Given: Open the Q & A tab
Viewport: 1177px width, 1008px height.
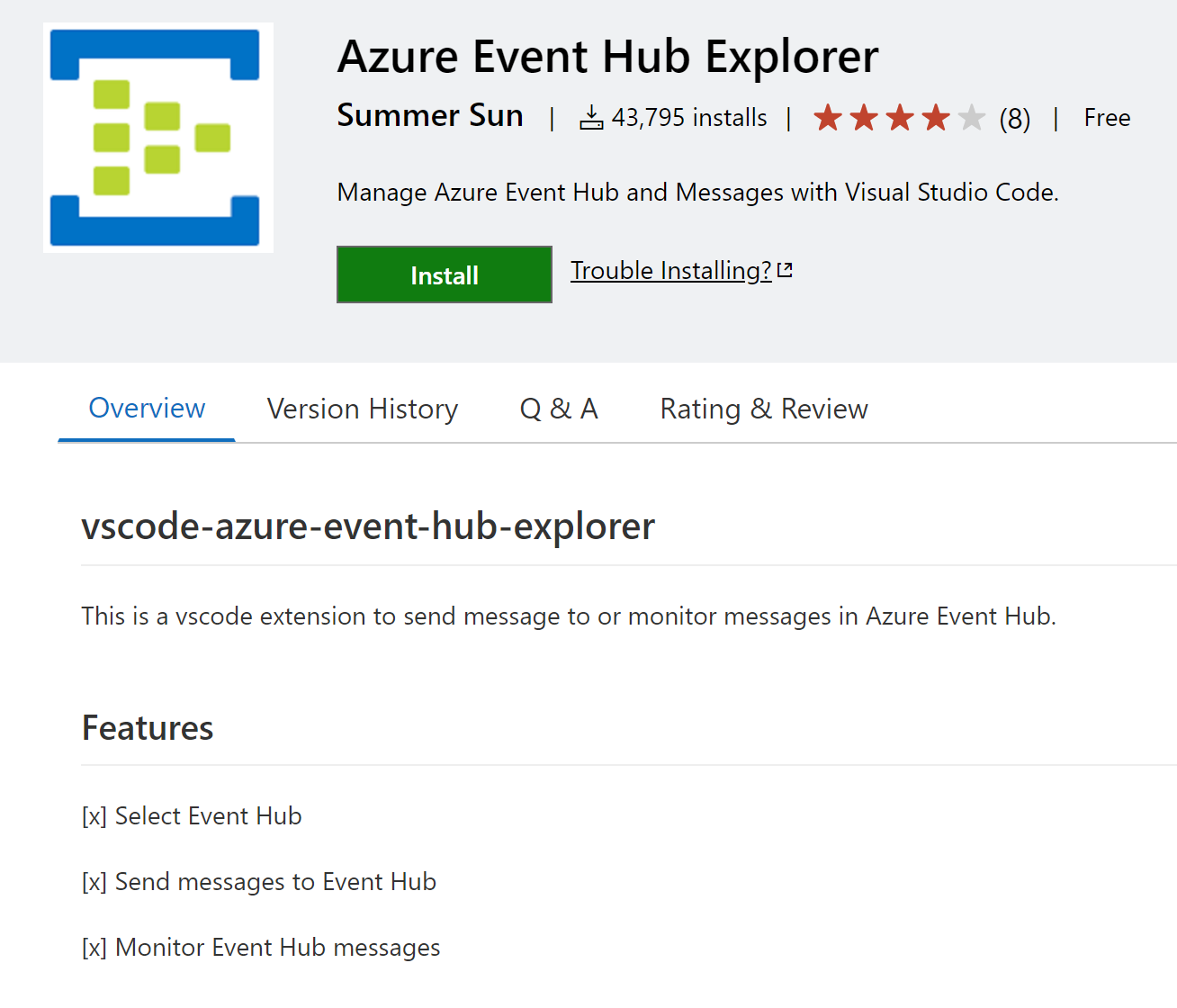Looking at the screenshot, I should (559, 409).
